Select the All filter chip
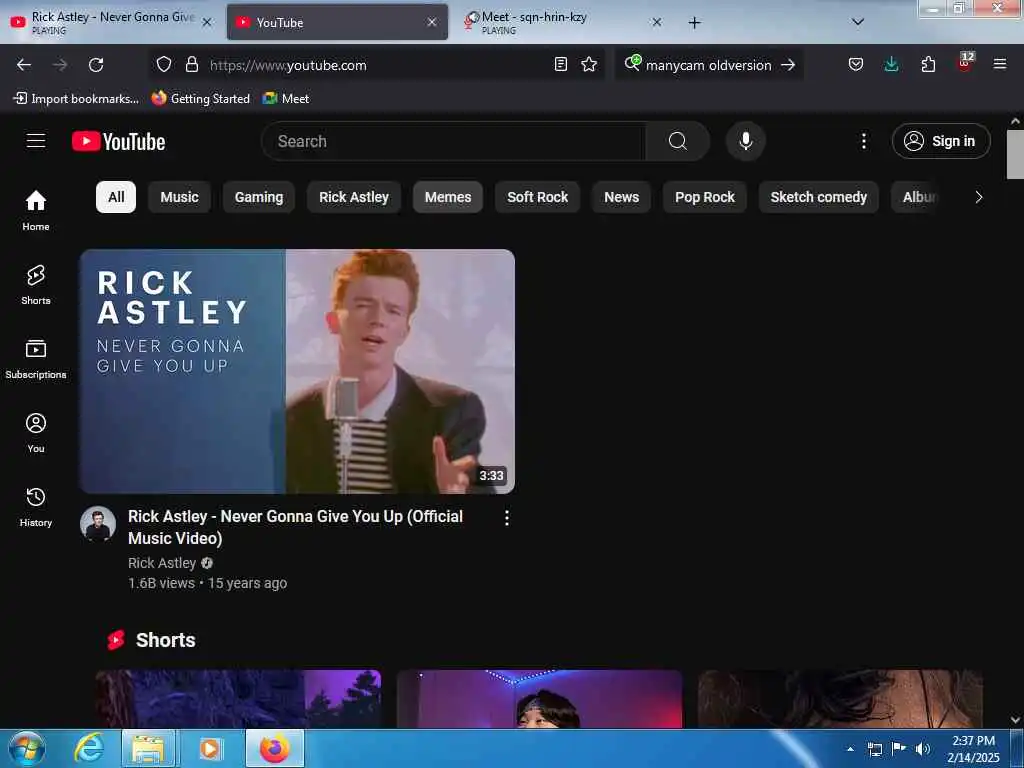1024x768 pixels. pos(116,197)
